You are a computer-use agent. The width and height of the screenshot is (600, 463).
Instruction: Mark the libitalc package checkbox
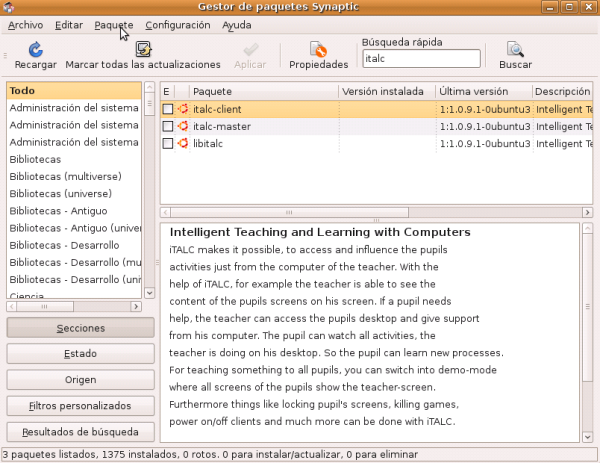(168, 143)
